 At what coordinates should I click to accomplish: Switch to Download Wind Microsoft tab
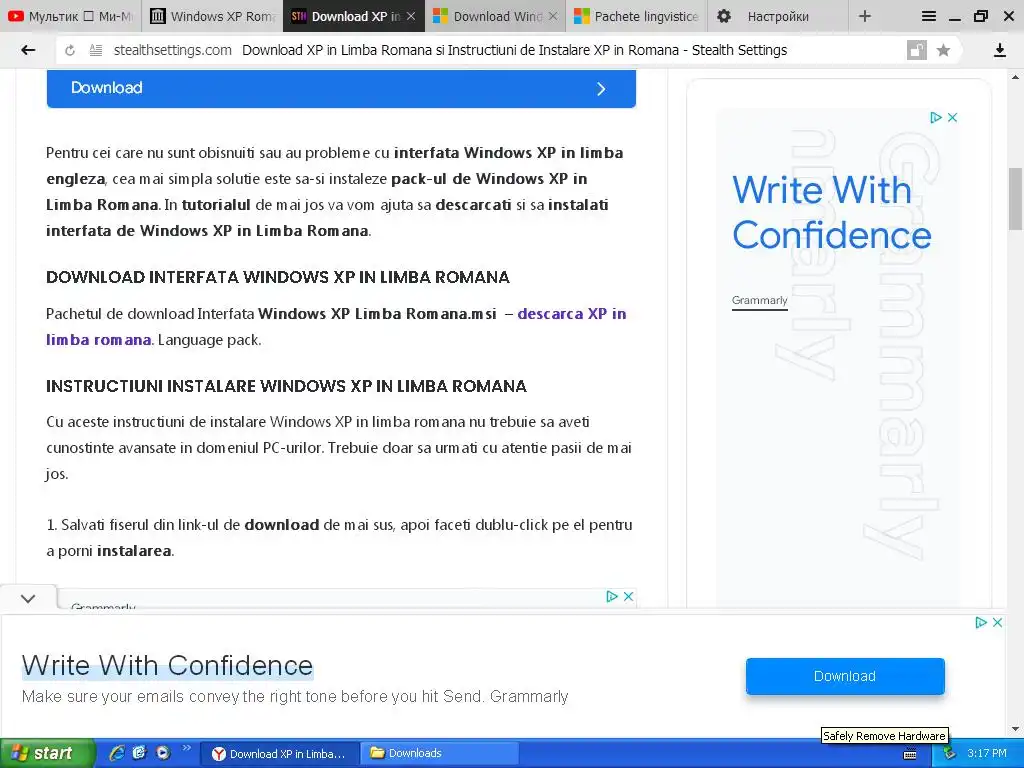click(495, 16)
